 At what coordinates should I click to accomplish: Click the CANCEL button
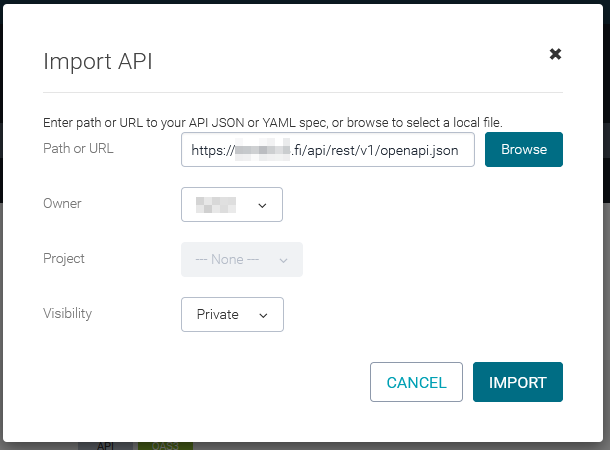pos(416,382)
